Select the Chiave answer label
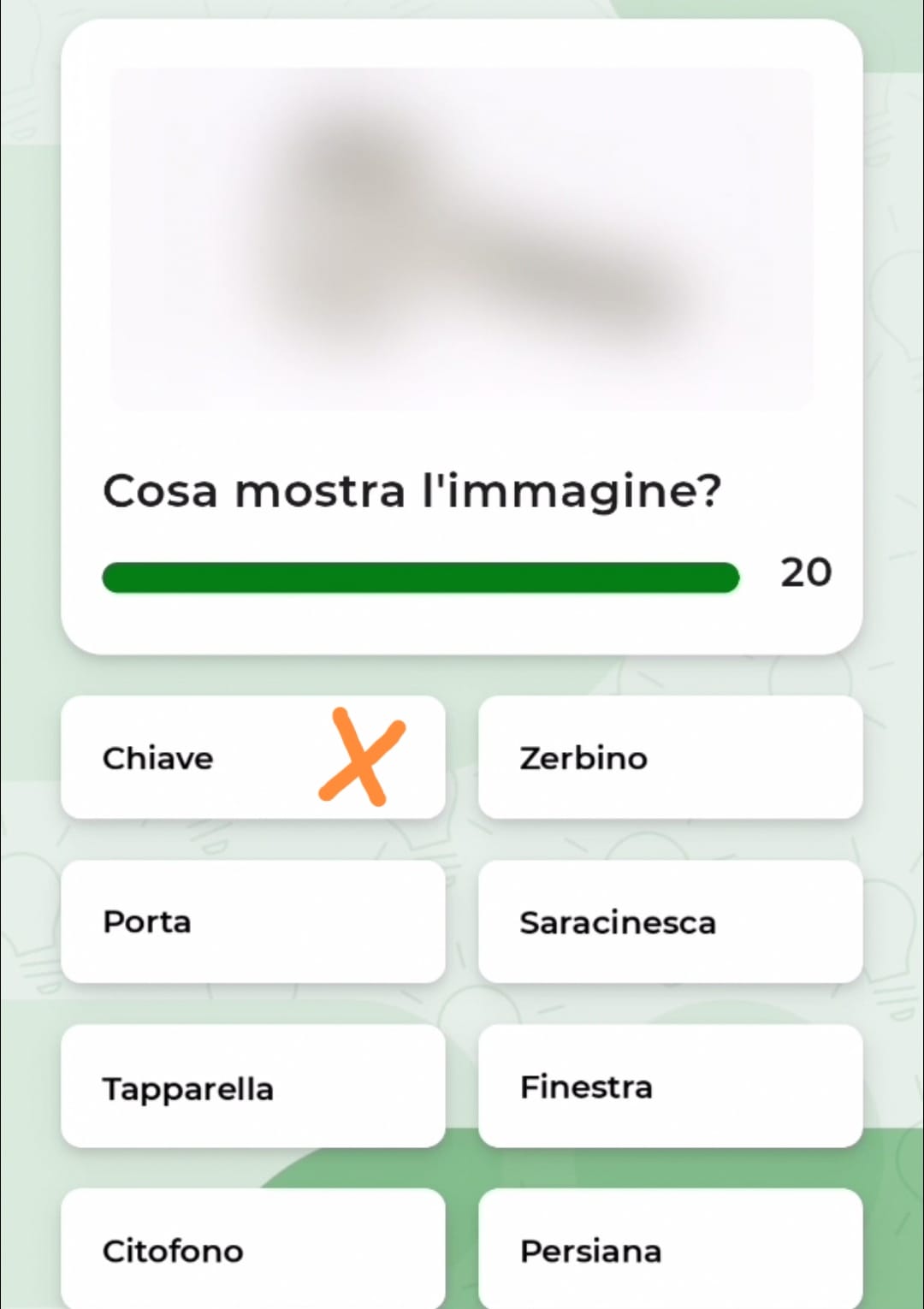Screen dimensions: 924x1309 coord(158,758)
